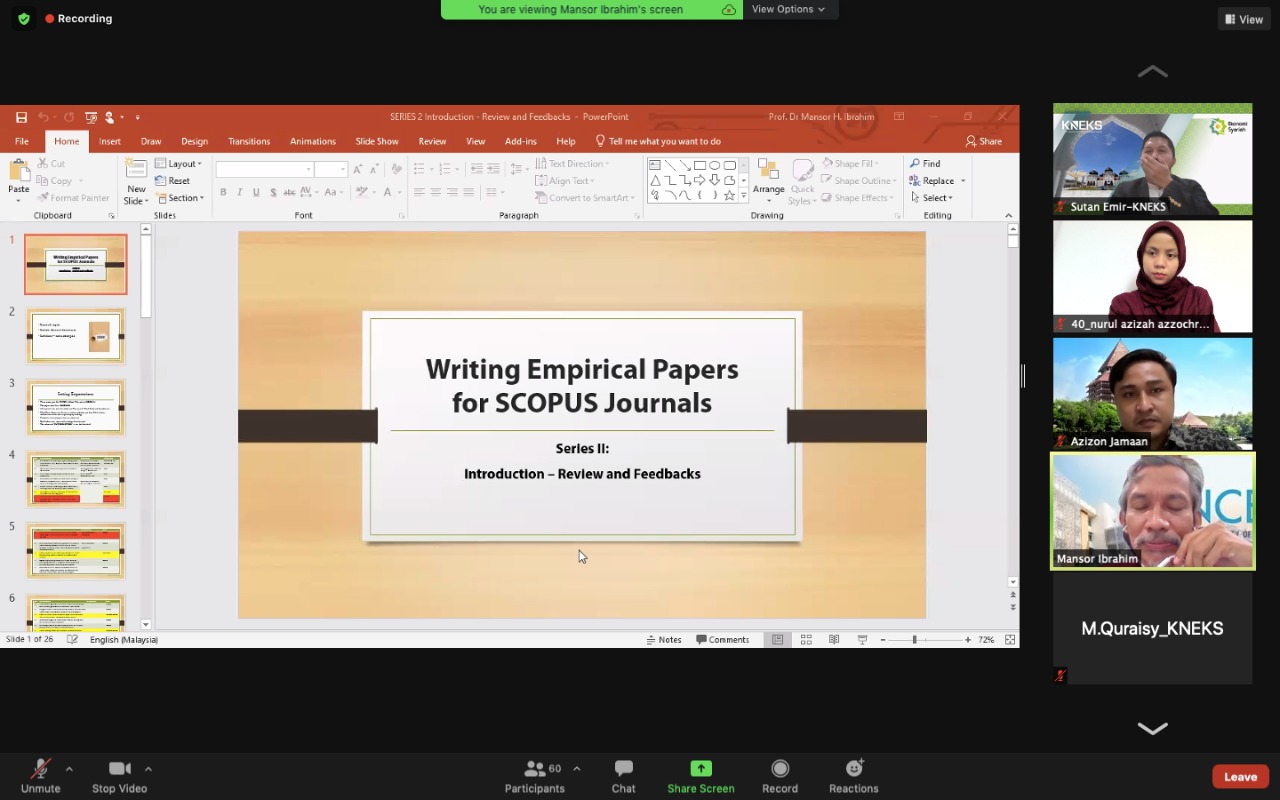Open the font name combo box
The height and width of the screenshot is (800, 1280).
coord(265,170)
